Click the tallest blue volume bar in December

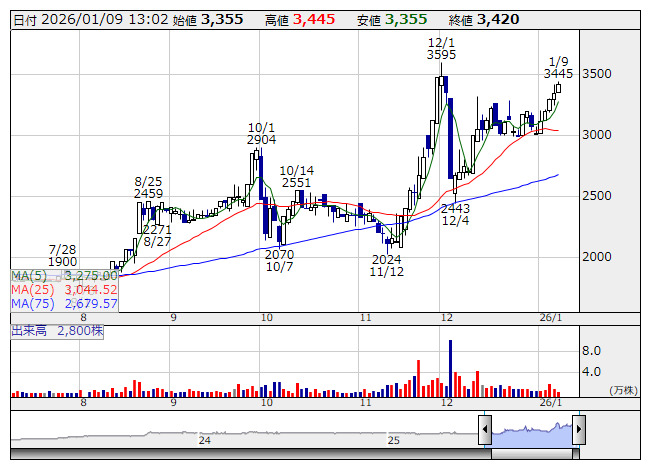(x=450, y=368)
